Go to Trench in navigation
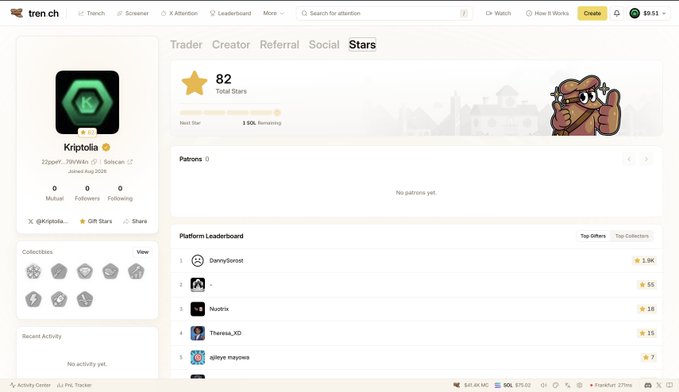This screenshot has width=679, height=392. click(x=91, y=13)
